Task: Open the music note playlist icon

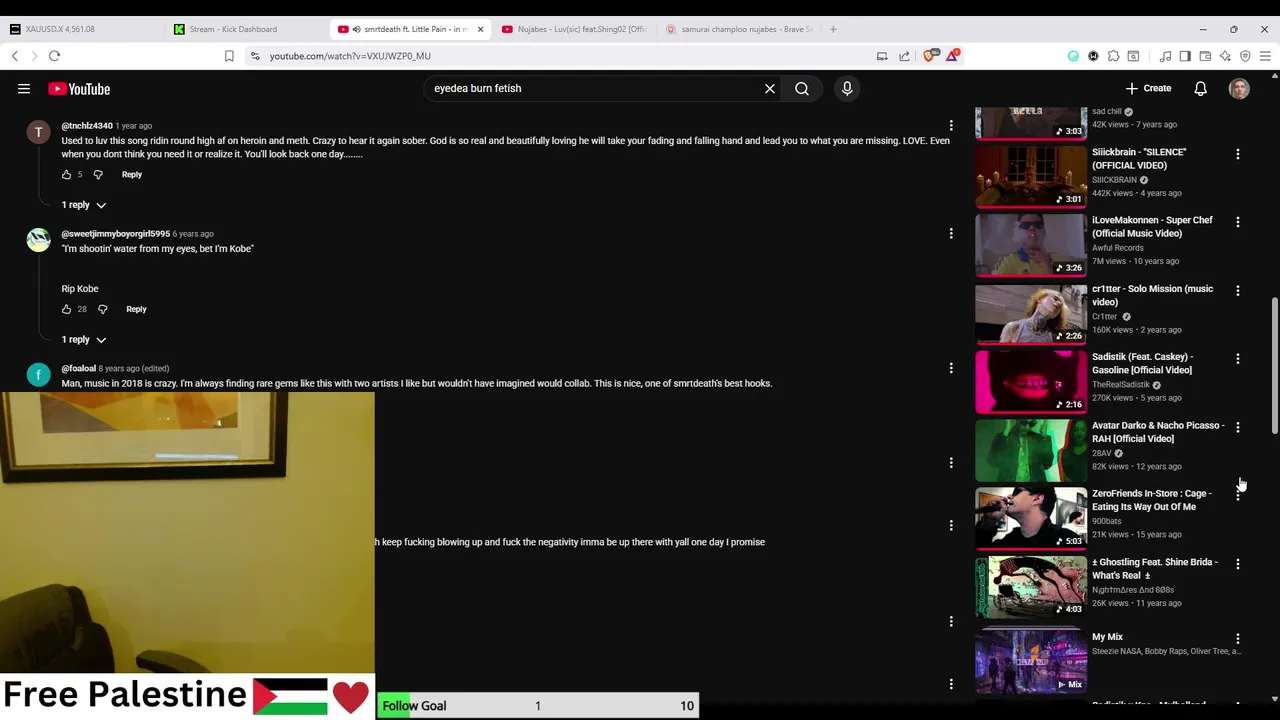Action: point(1165,56)
